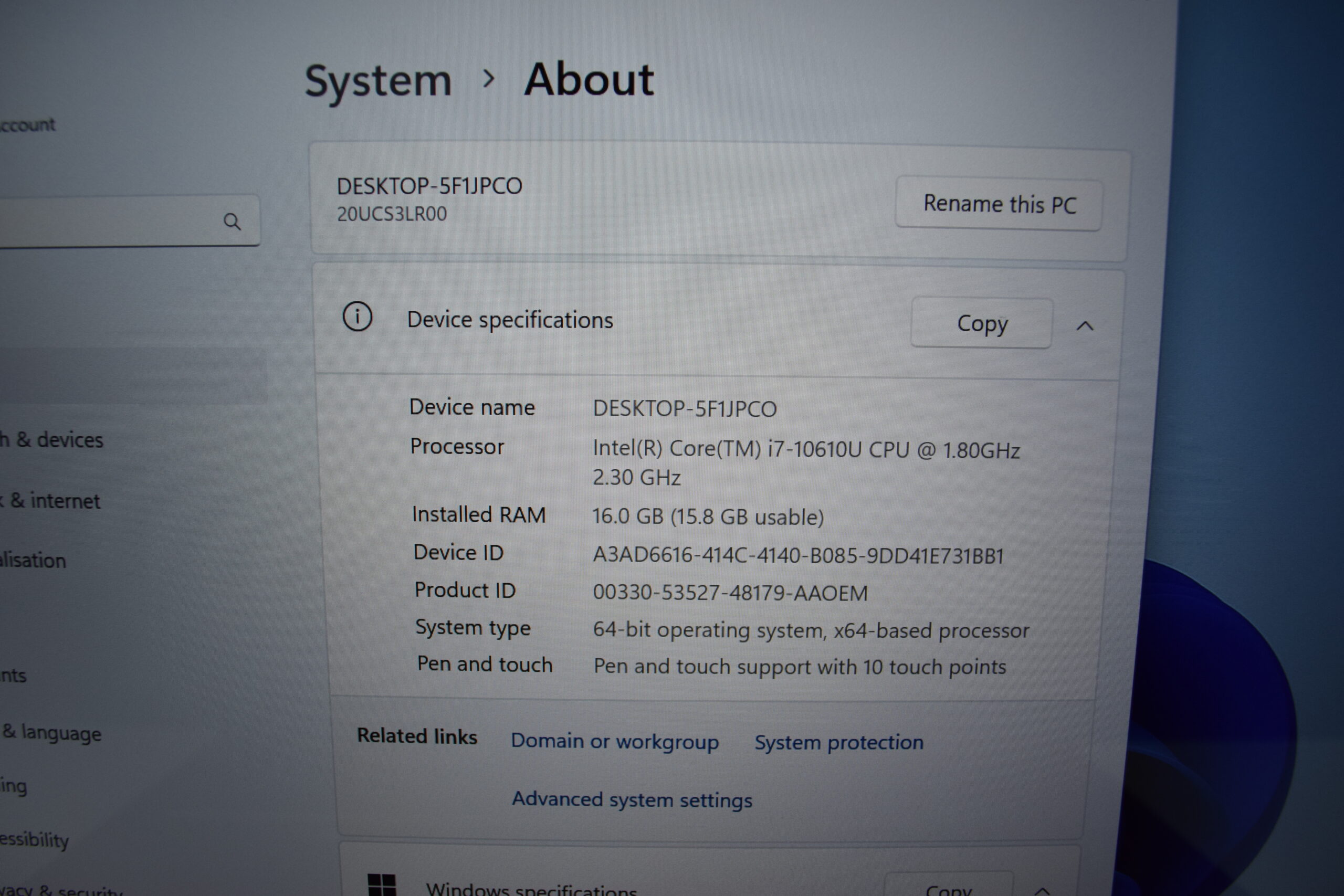The height and width of the screenshot is (896, 1344).
Task: Open Advanced system settings link
Action: click(632, 799)
